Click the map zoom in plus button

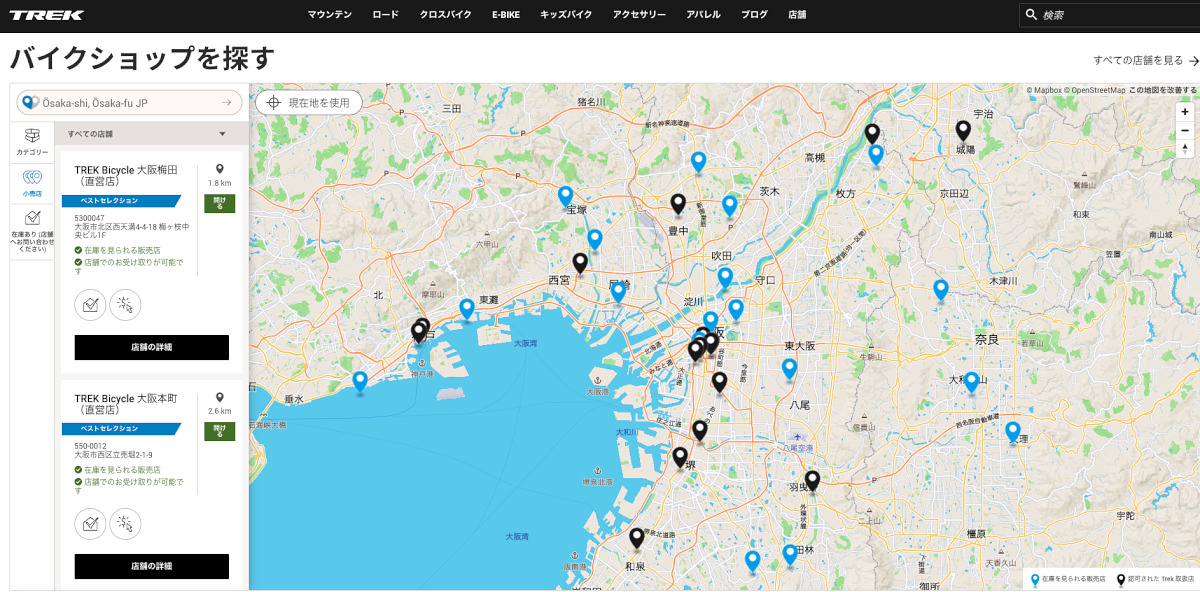tap(1185, 112)
